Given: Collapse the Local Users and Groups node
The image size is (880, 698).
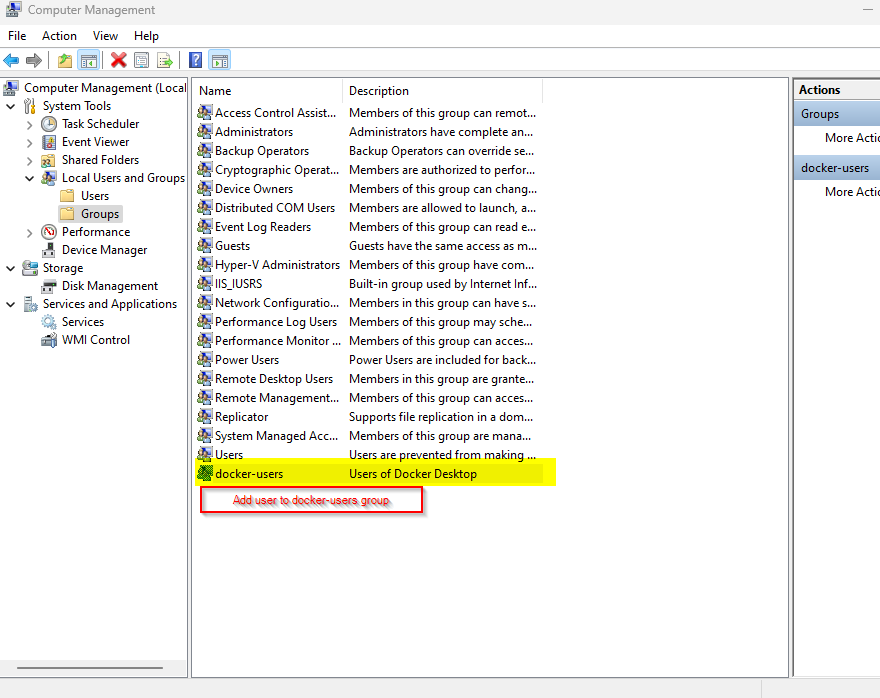Looking at the screenshot, I should tap(29, 178).
